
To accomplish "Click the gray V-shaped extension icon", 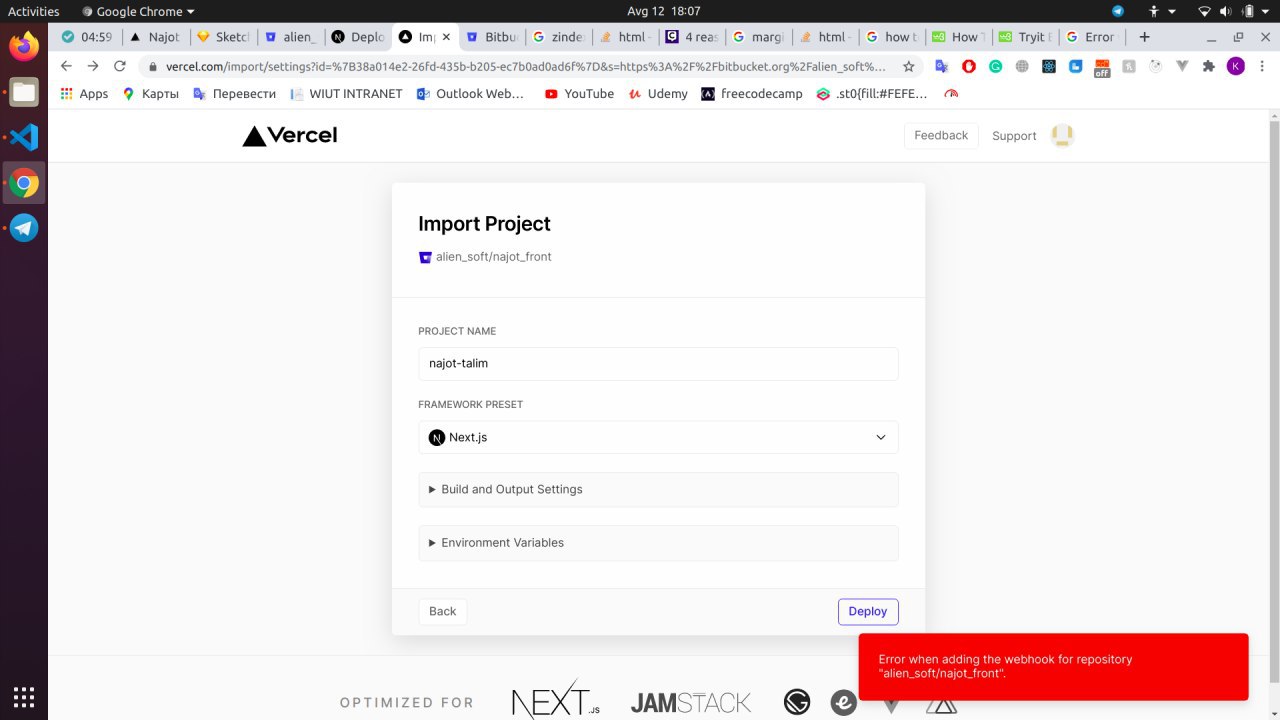I will tap(1182, 66).
